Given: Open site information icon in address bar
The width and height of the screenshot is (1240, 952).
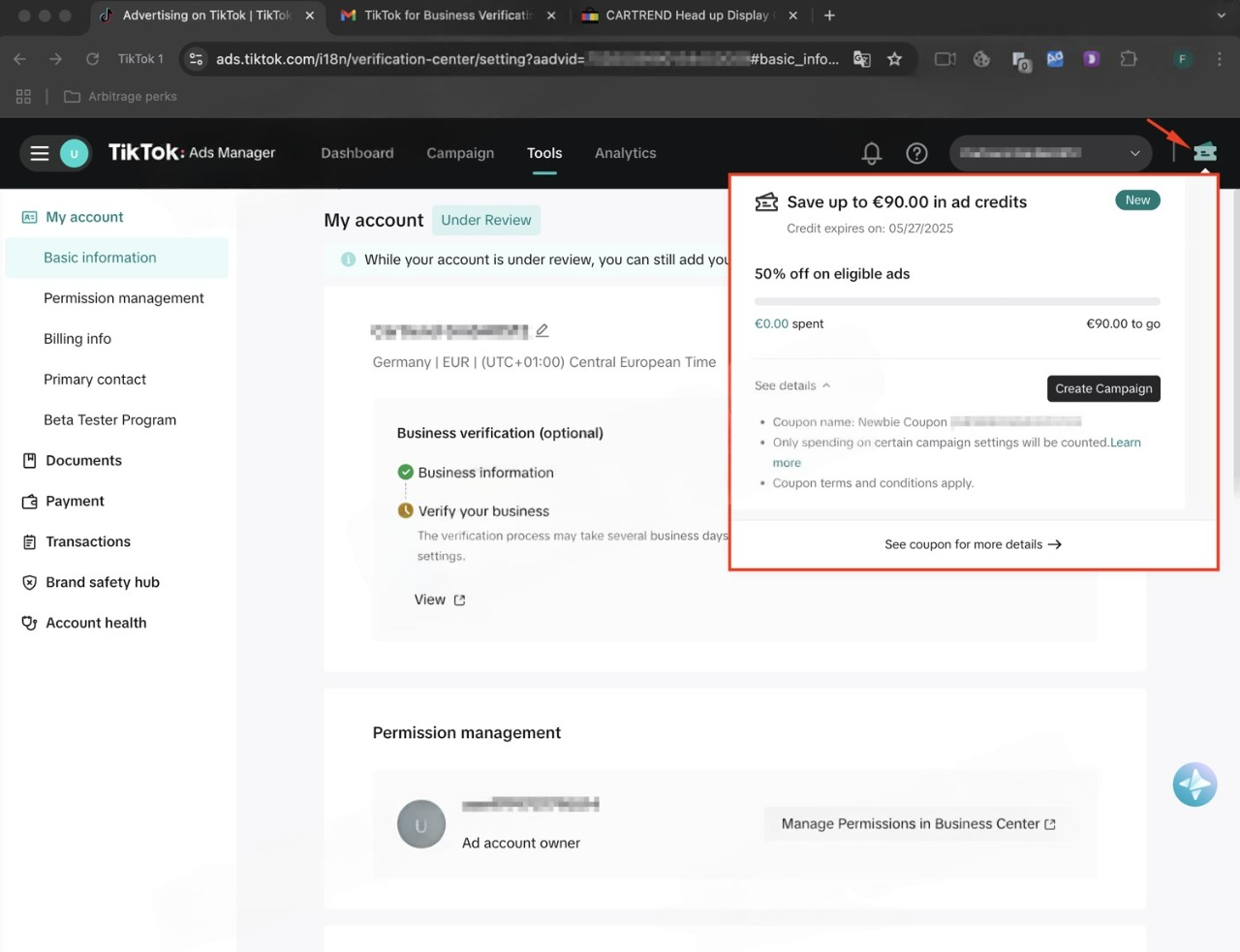Looking at the screenshot, I should coord(196,59).
